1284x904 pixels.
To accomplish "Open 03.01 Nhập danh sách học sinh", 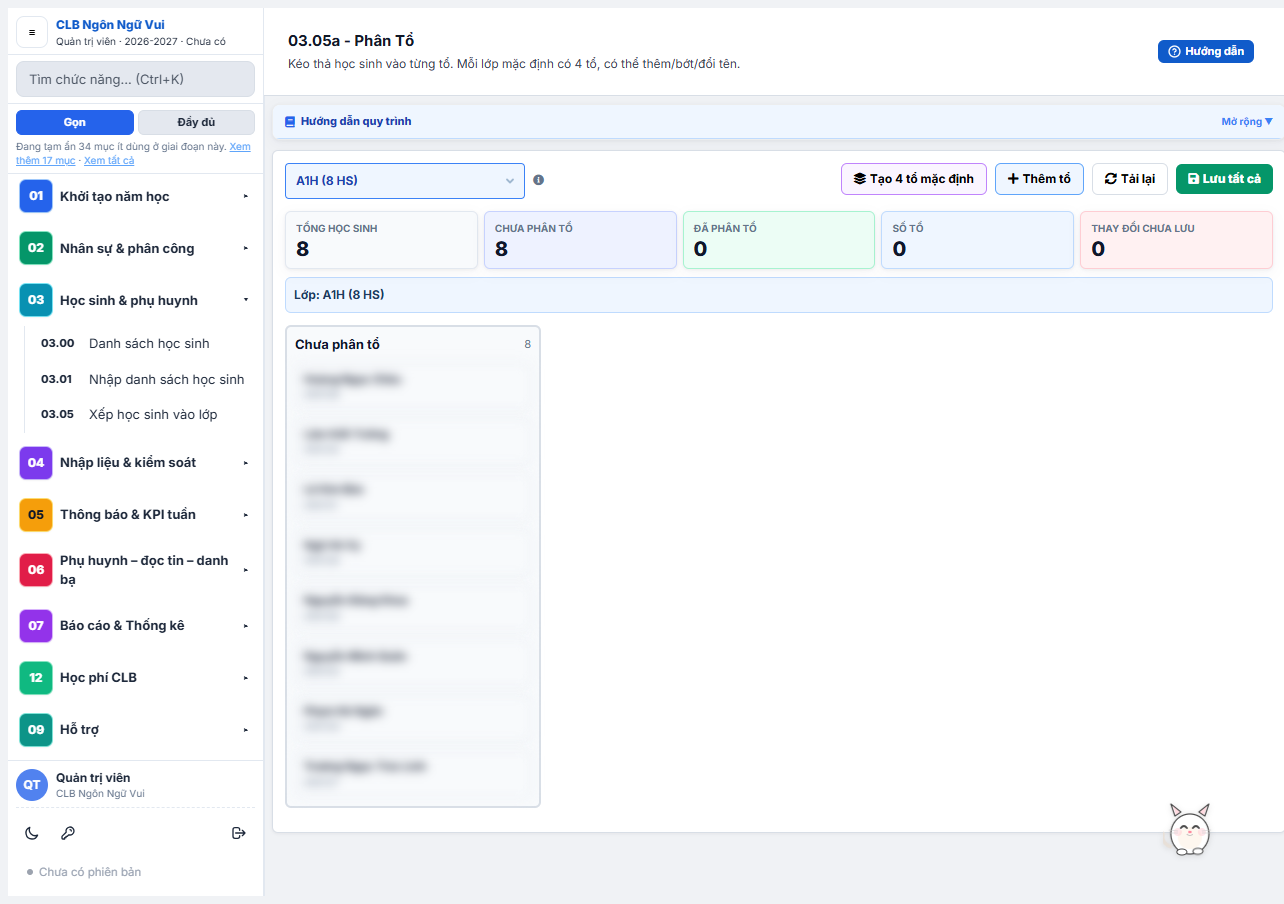I will [143, 379].
